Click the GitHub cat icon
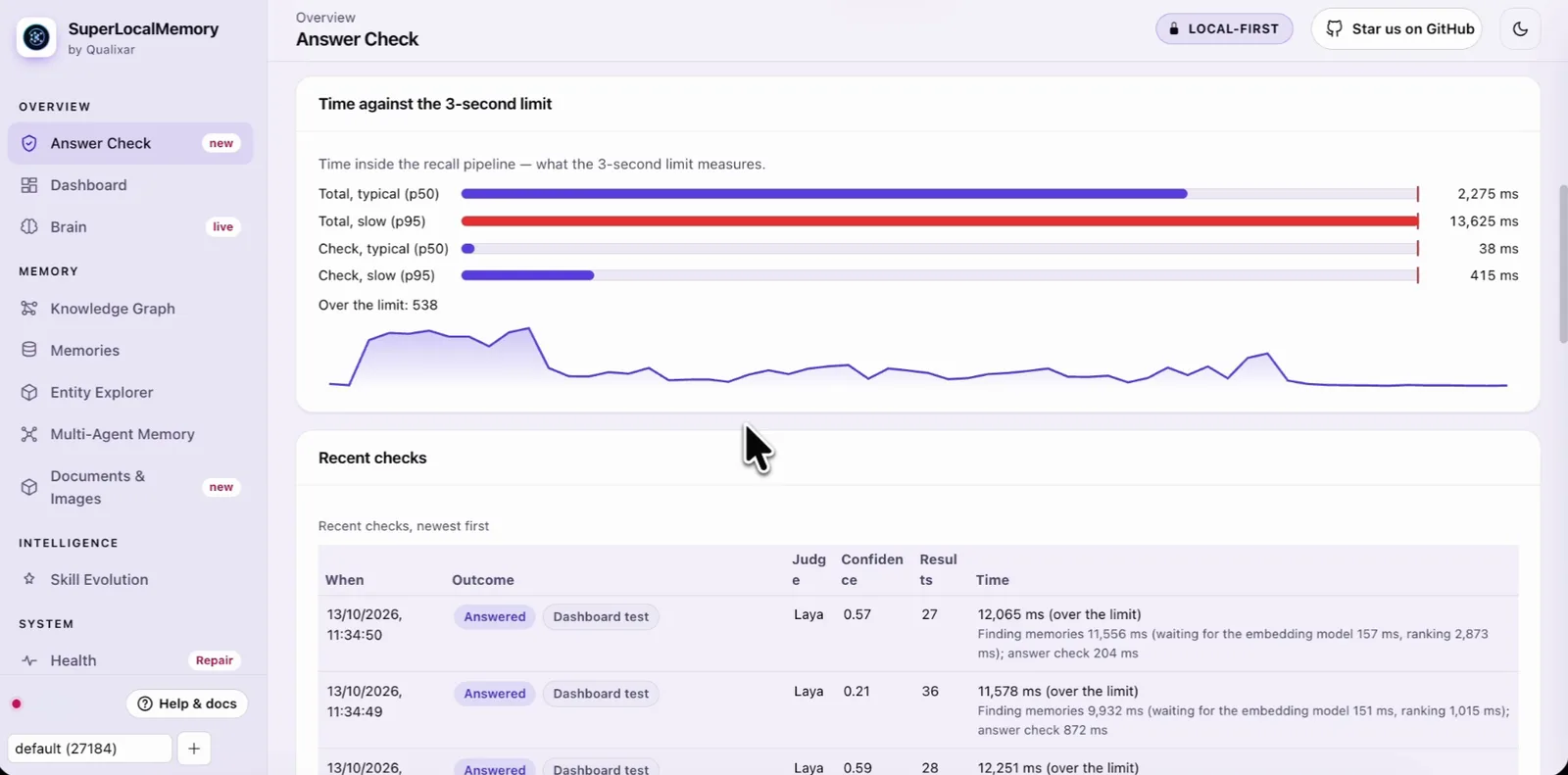Screen dimensions: 1568x775 pos(1335,28)
